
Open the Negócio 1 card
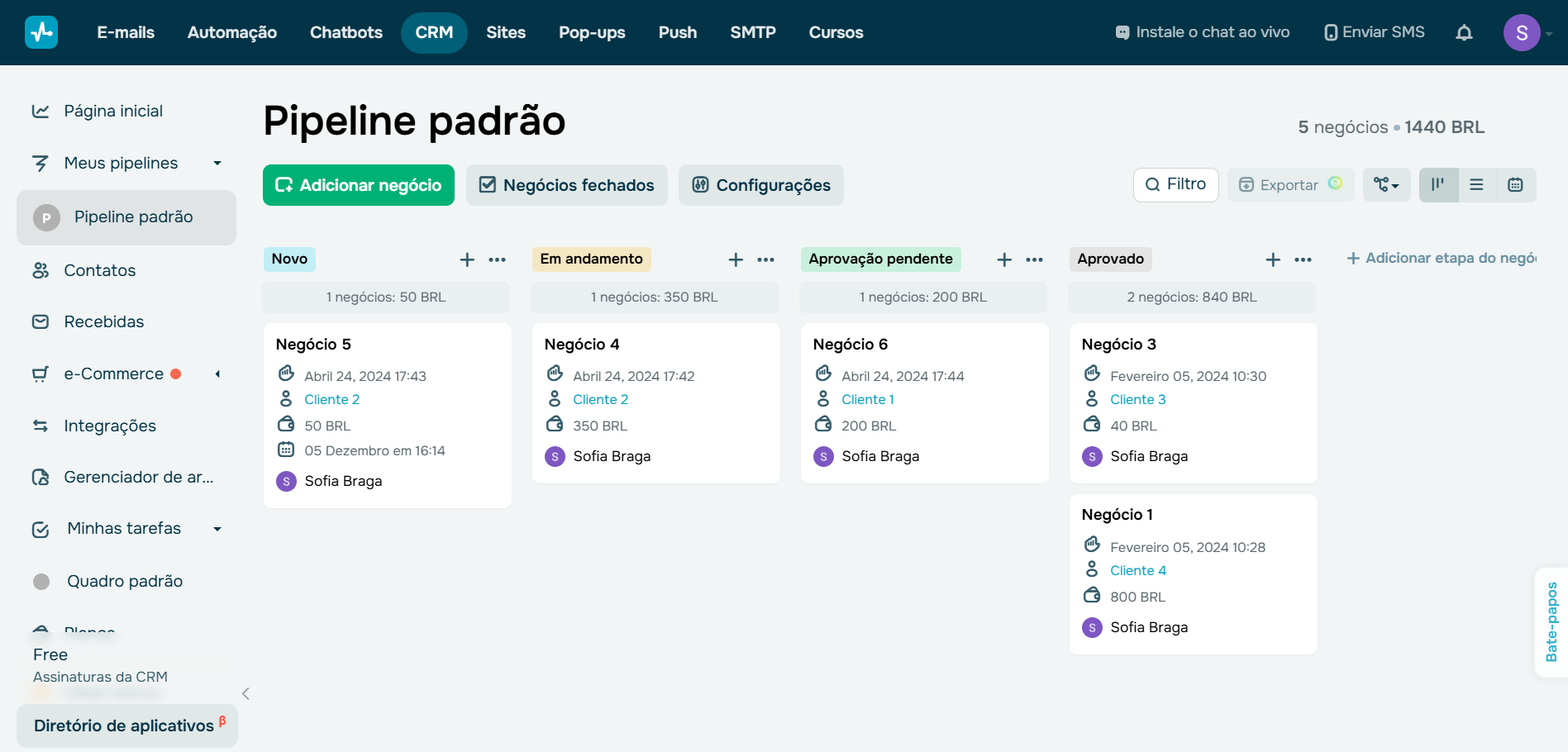tap(1194, 574)
